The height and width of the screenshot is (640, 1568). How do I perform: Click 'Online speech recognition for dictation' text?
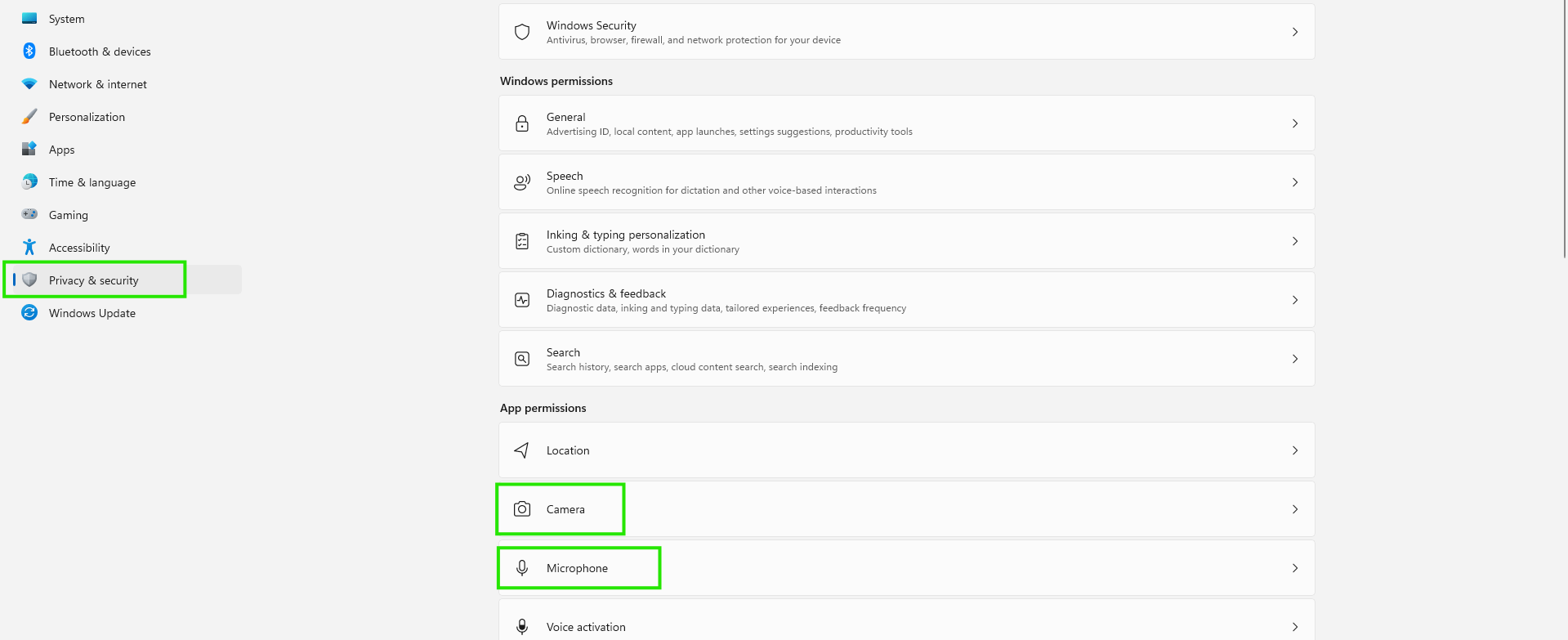click(712, 190)
